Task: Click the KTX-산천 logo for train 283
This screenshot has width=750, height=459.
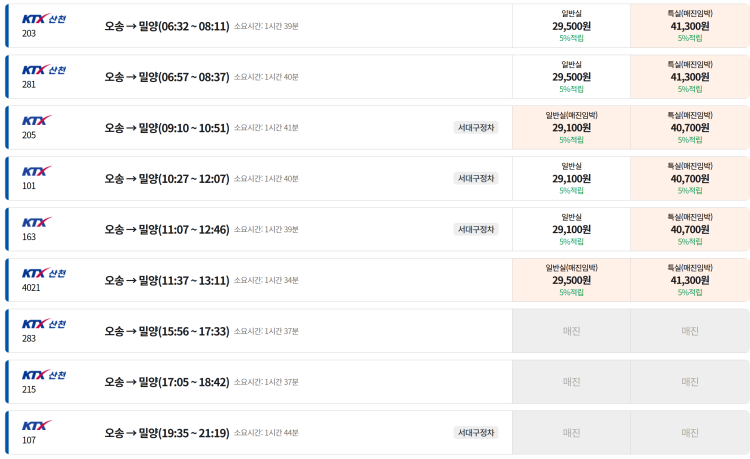Action: coord(44,324)
